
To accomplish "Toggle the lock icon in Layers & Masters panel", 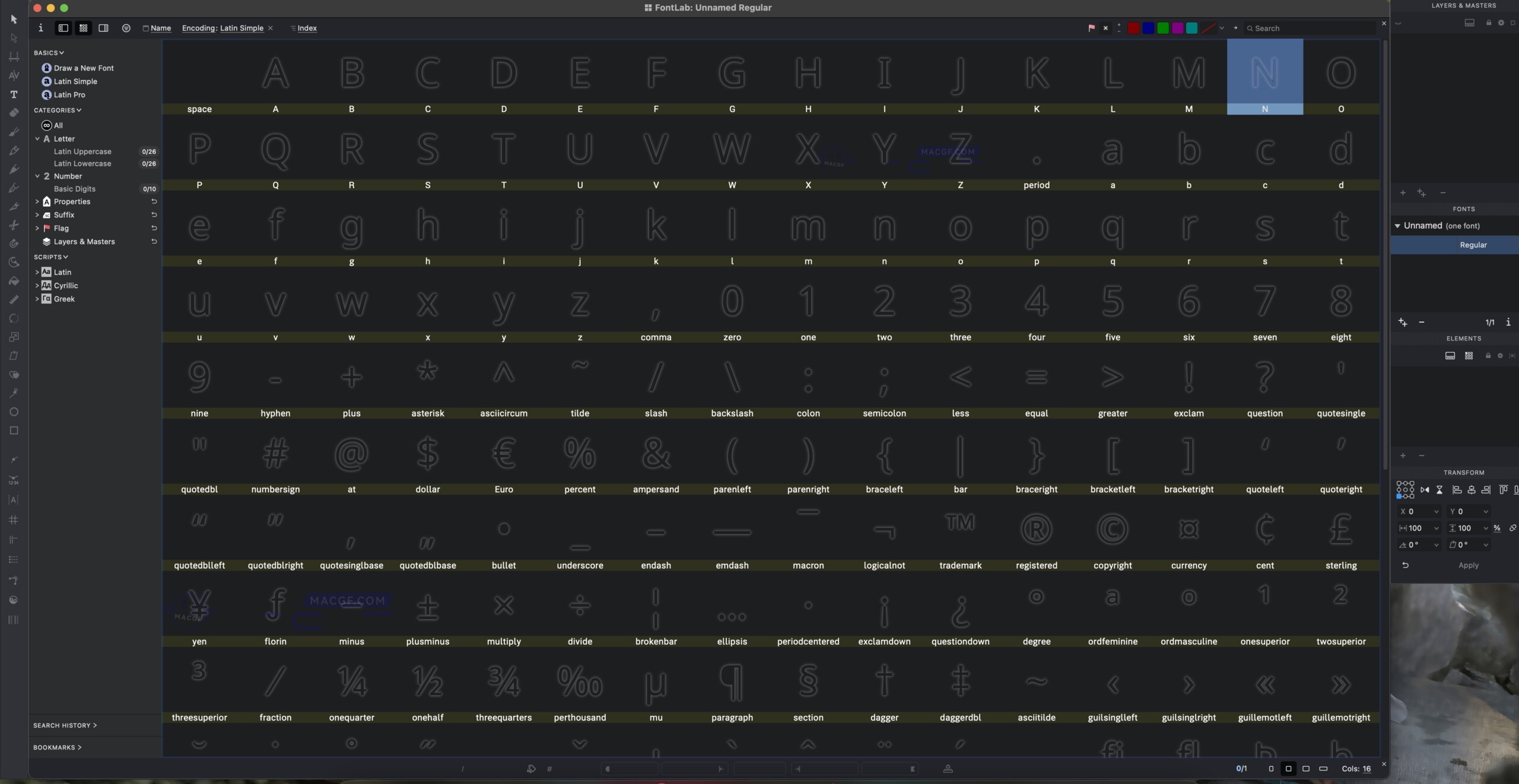I will click(1489, 23).
